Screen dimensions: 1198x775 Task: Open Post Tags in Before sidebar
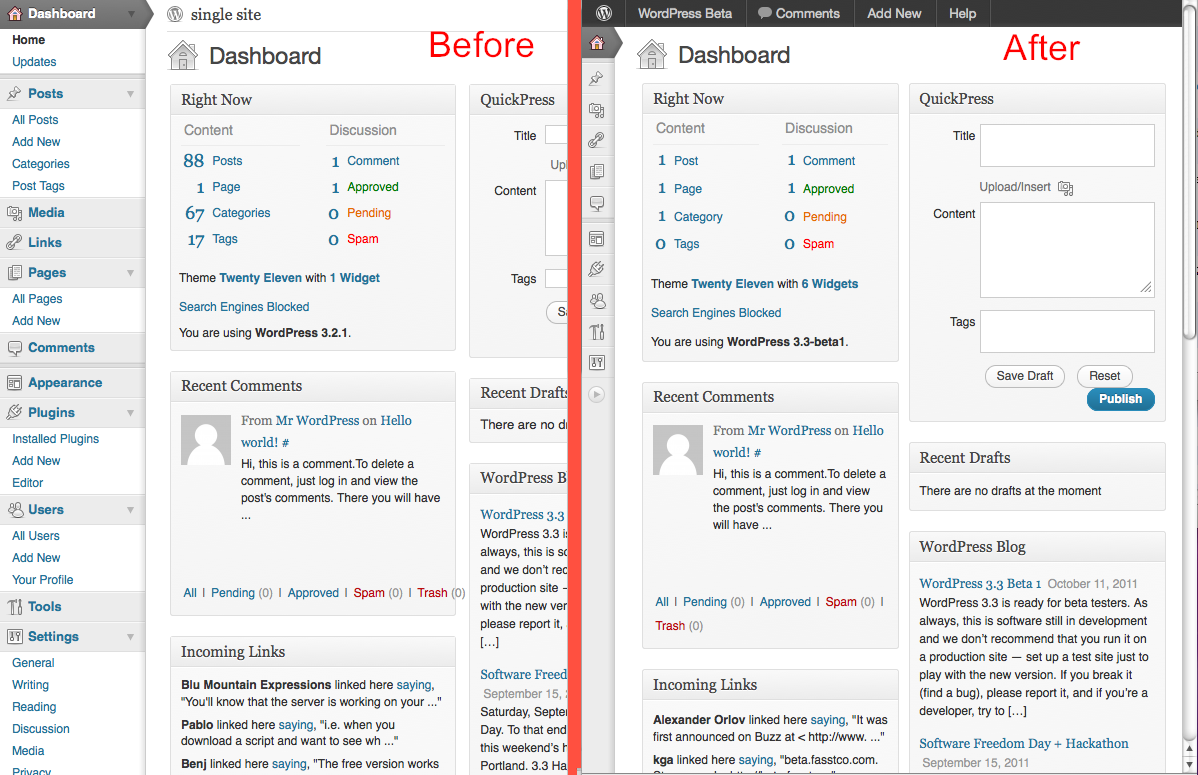pyautogui.click(x=38, y=186)
